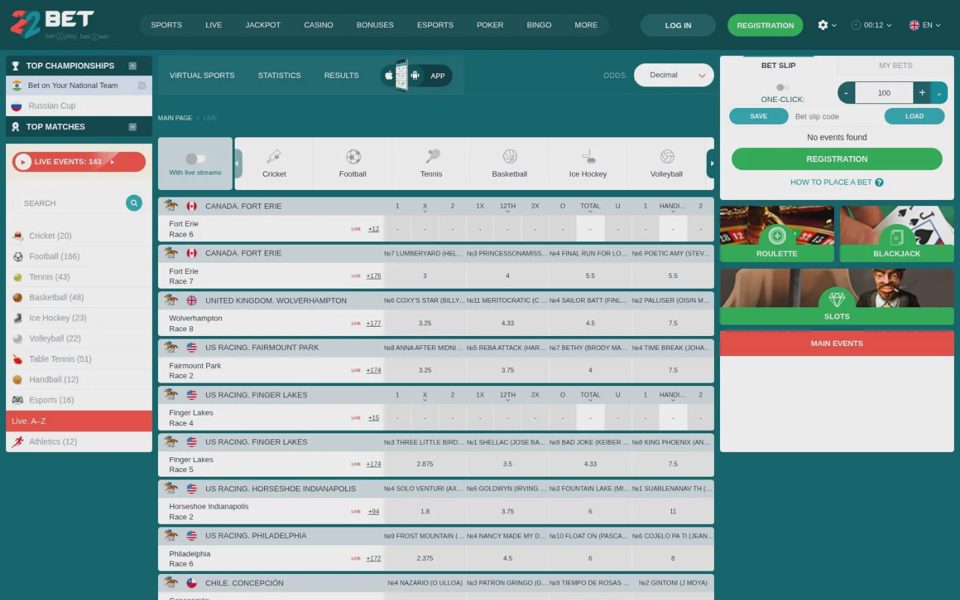The height and width of the screenshot is (600, 960).
Task: Open the Roulette game thumbnail
Action: [777, 234]
